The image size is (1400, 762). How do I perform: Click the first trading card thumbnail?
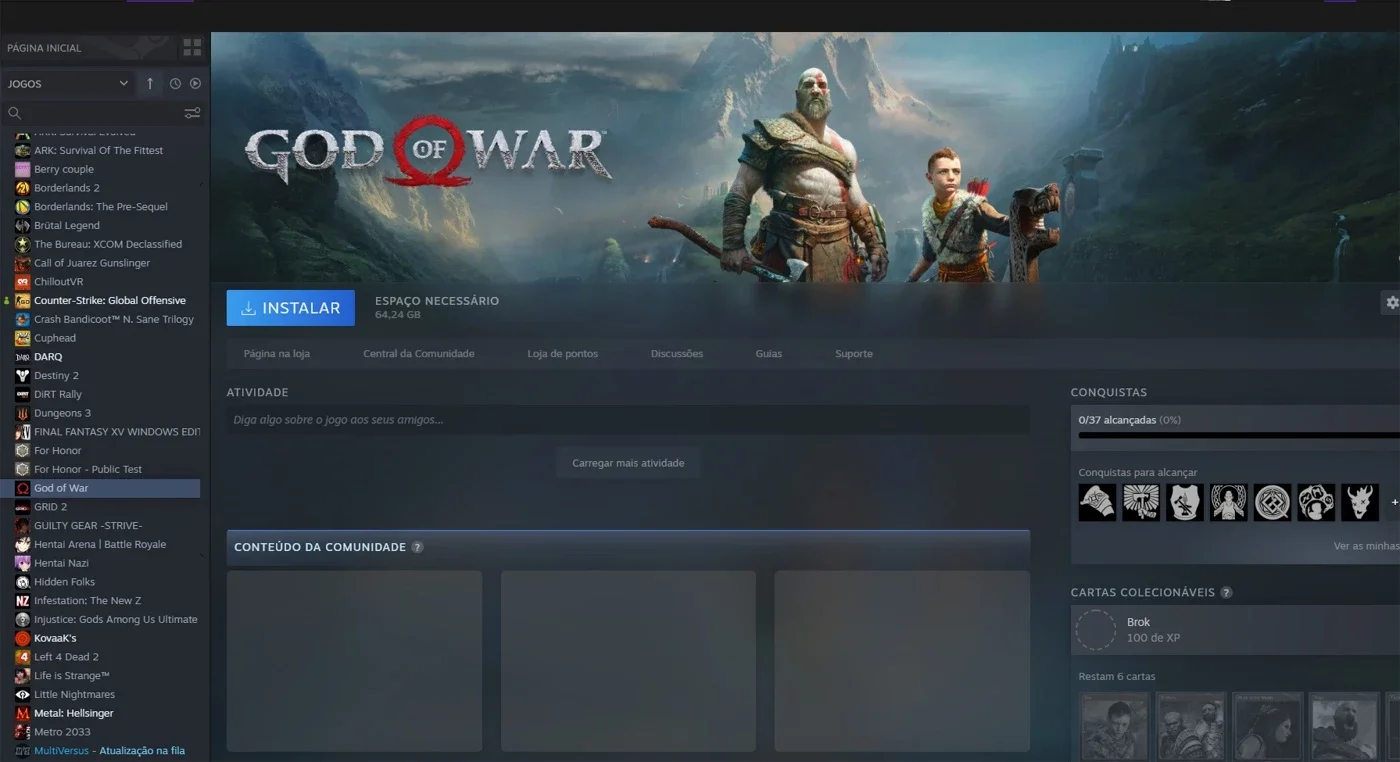(1115, 726)
